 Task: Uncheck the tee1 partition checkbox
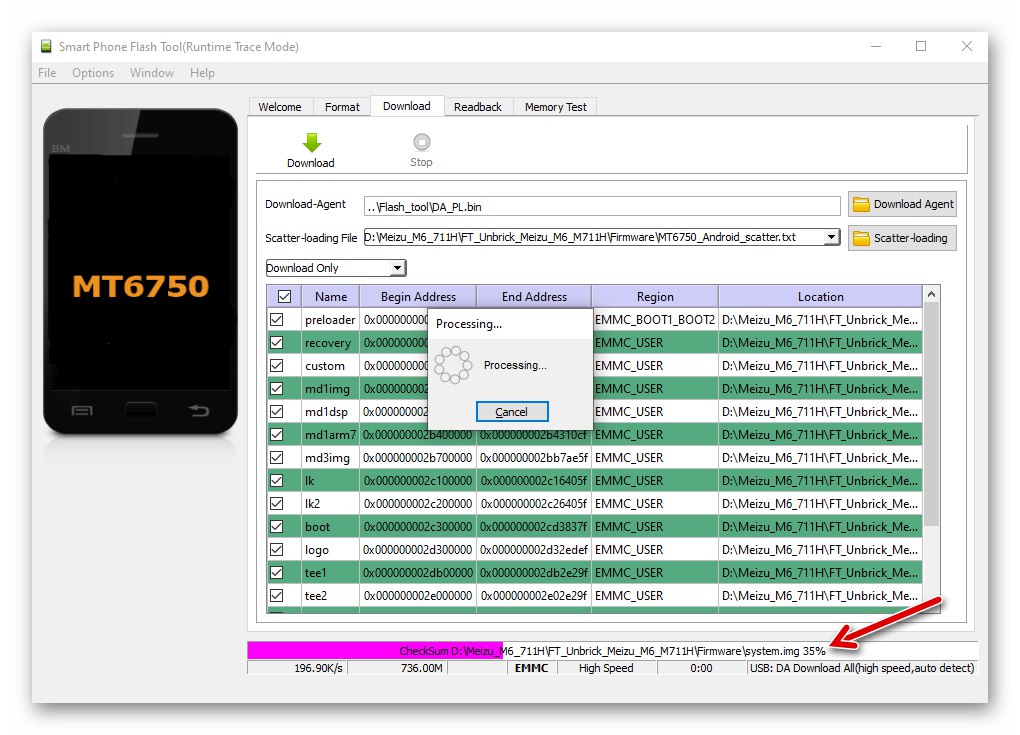click(277, 572)
